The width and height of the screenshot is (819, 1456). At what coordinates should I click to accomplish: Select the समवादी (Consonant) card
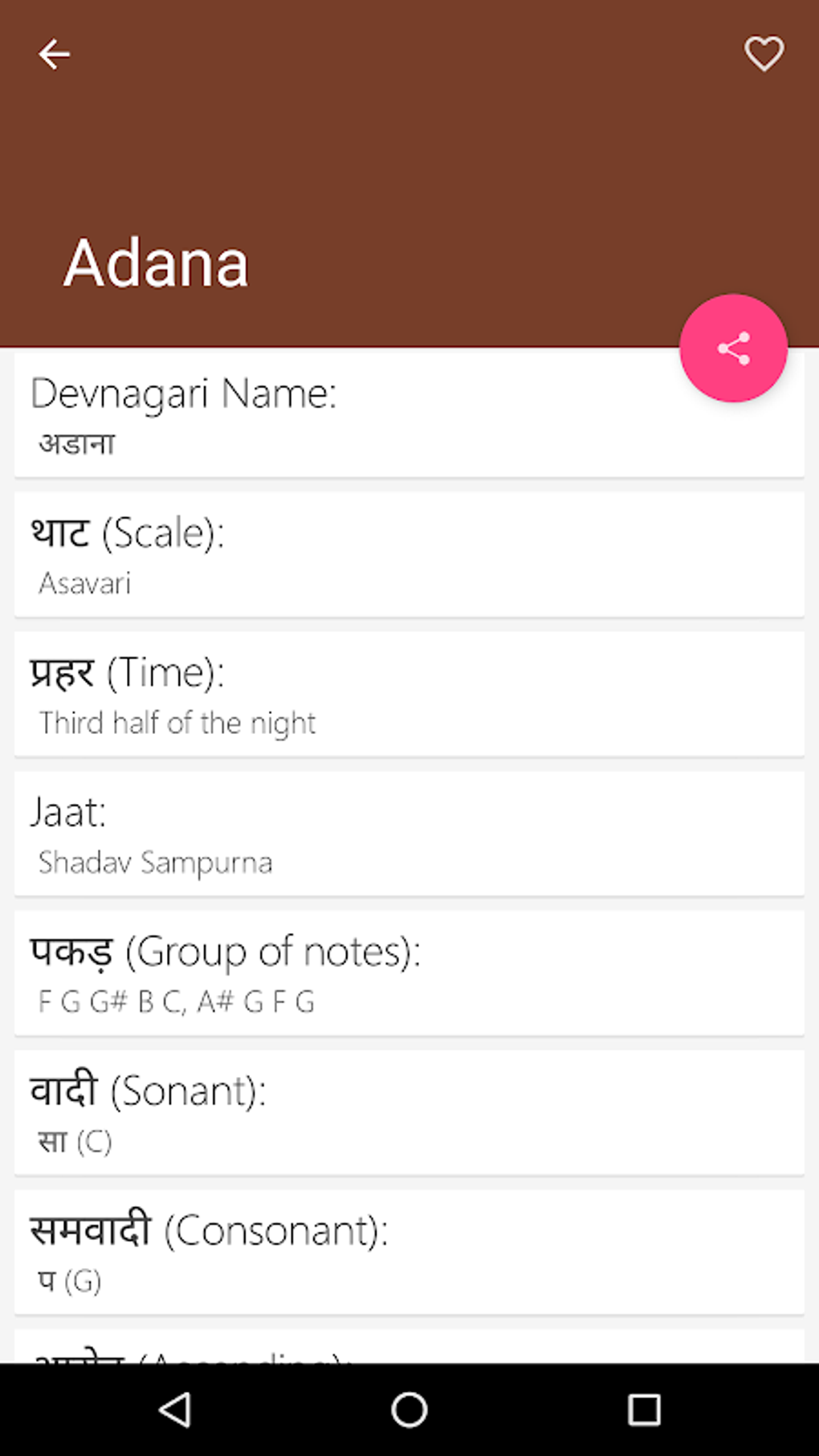point(409,1252)
